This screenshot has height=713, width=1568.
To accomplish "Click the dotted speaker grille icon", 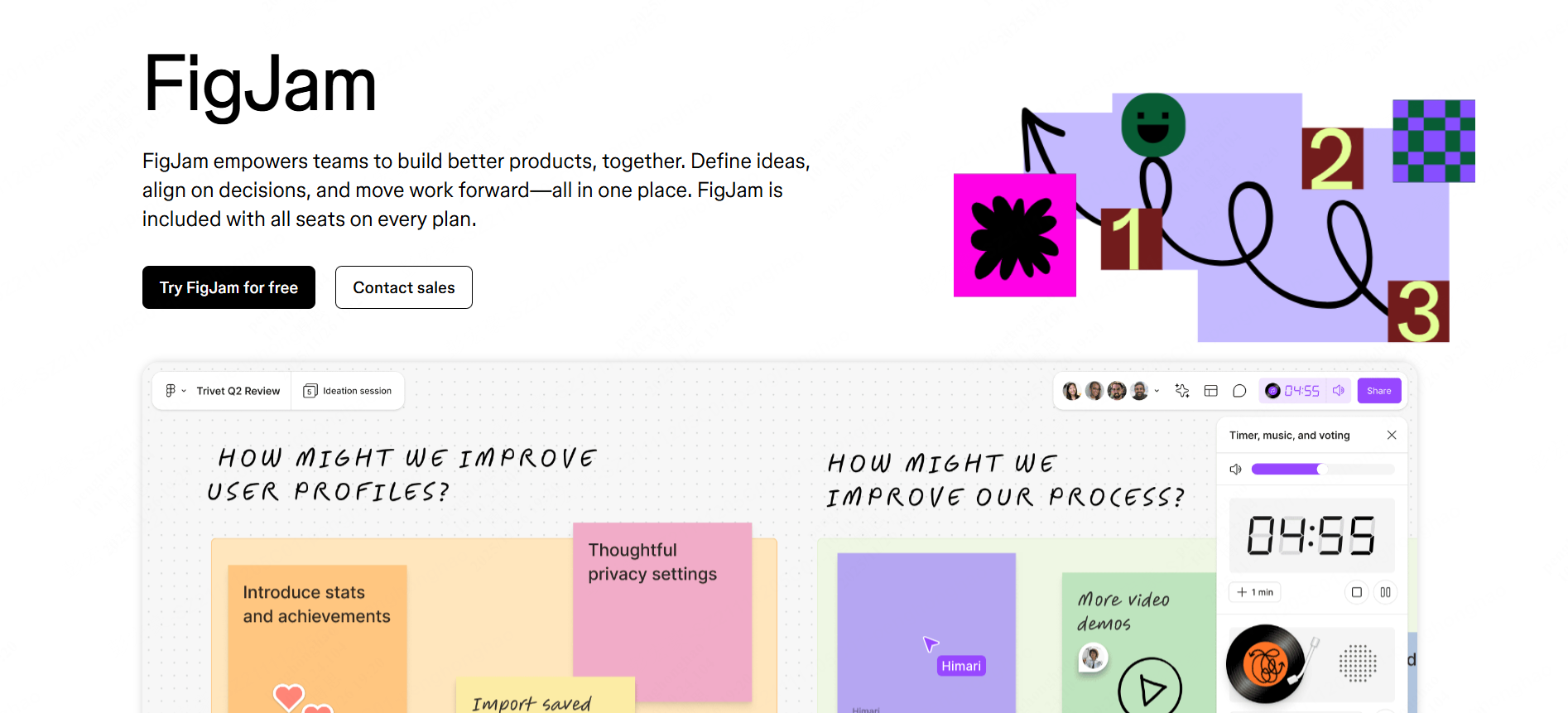I will pos(1358,663).
